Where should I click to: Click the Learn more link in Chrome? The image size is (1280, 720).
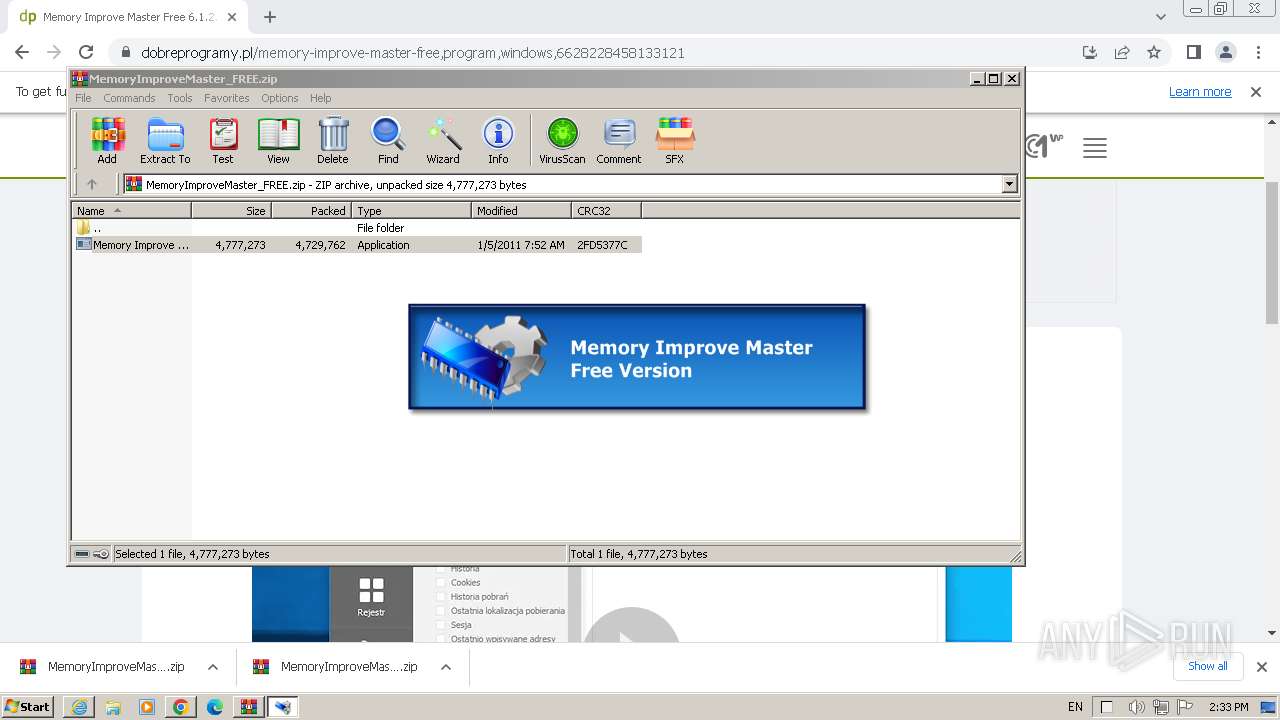[x=1200, y=92]
